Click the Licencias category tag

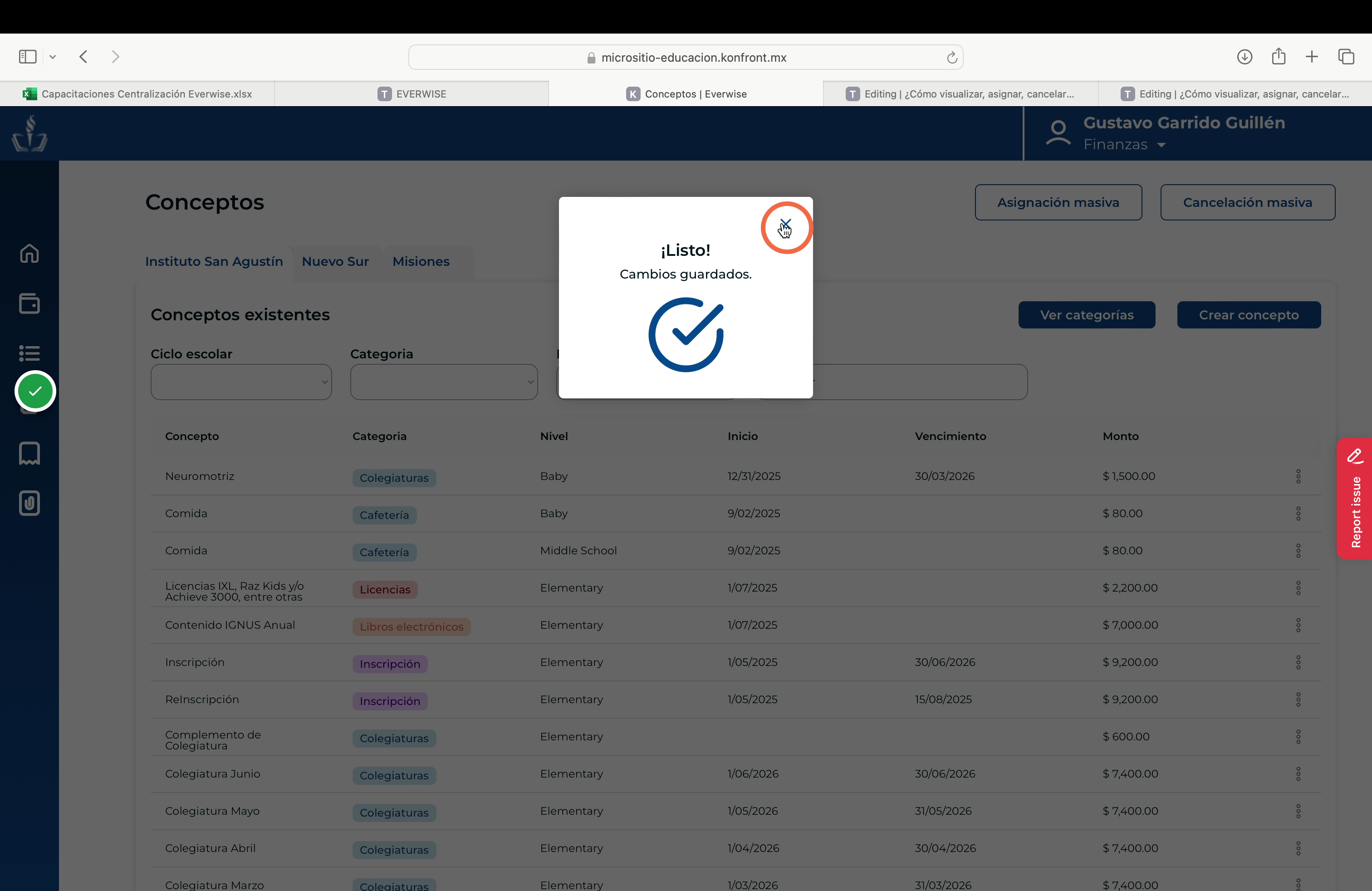tap(384, 590)
